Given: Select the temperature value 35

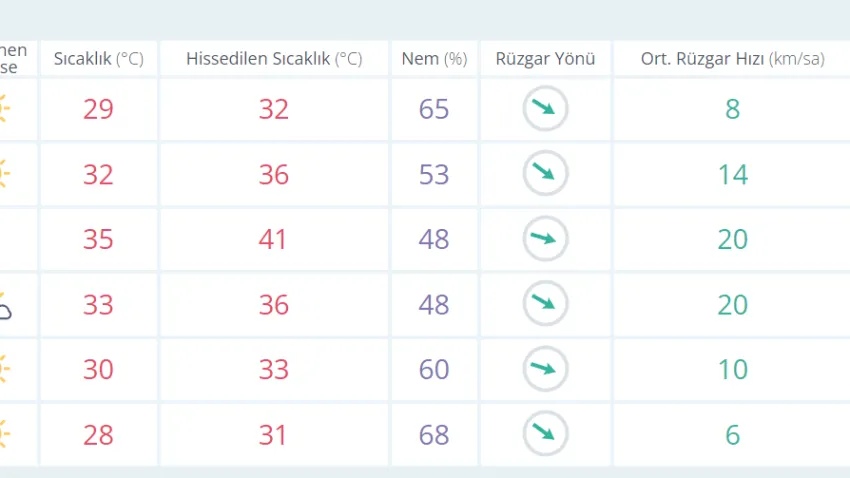Looking at the screenshot, I should point(98,239).
